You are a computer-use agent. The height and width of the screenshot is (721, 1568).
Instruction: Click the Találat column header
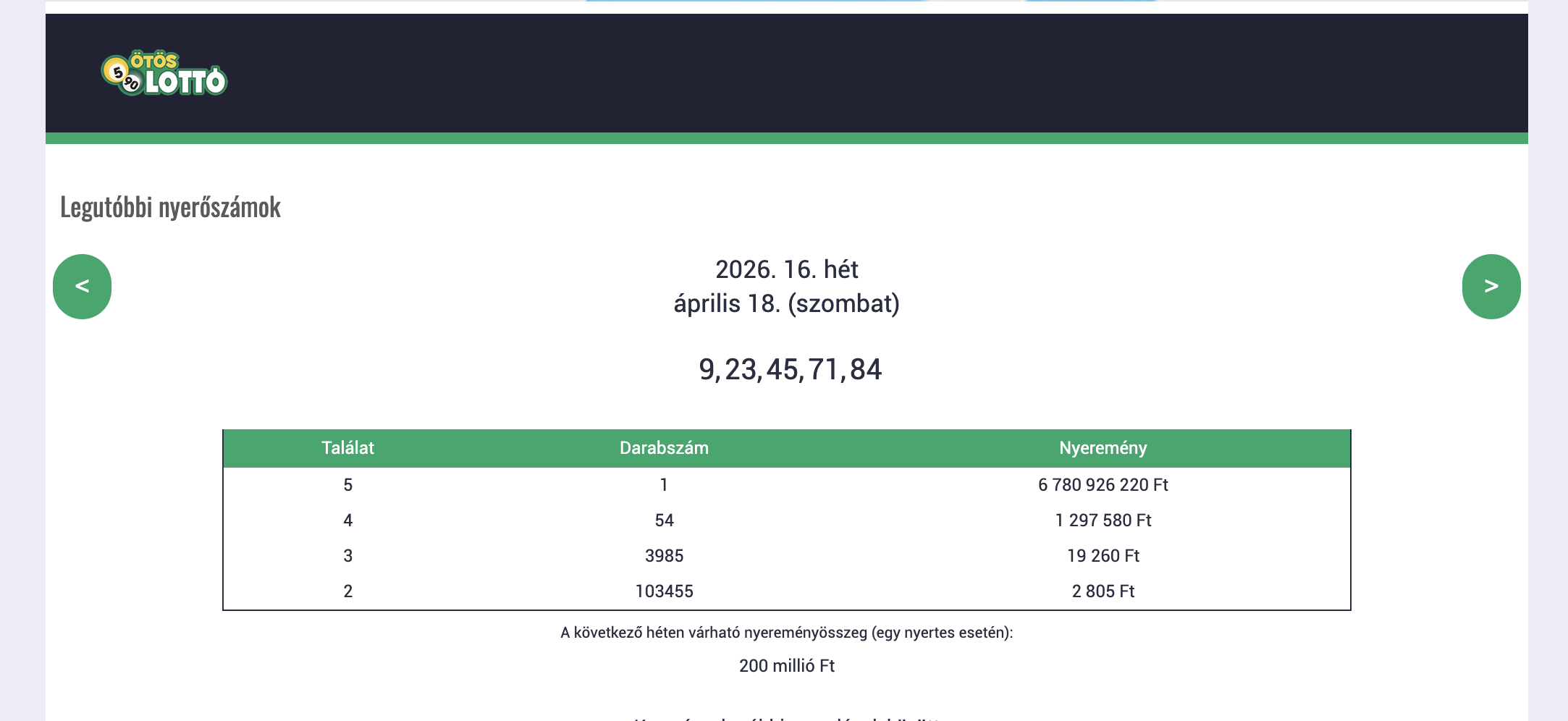click(347, 448)
